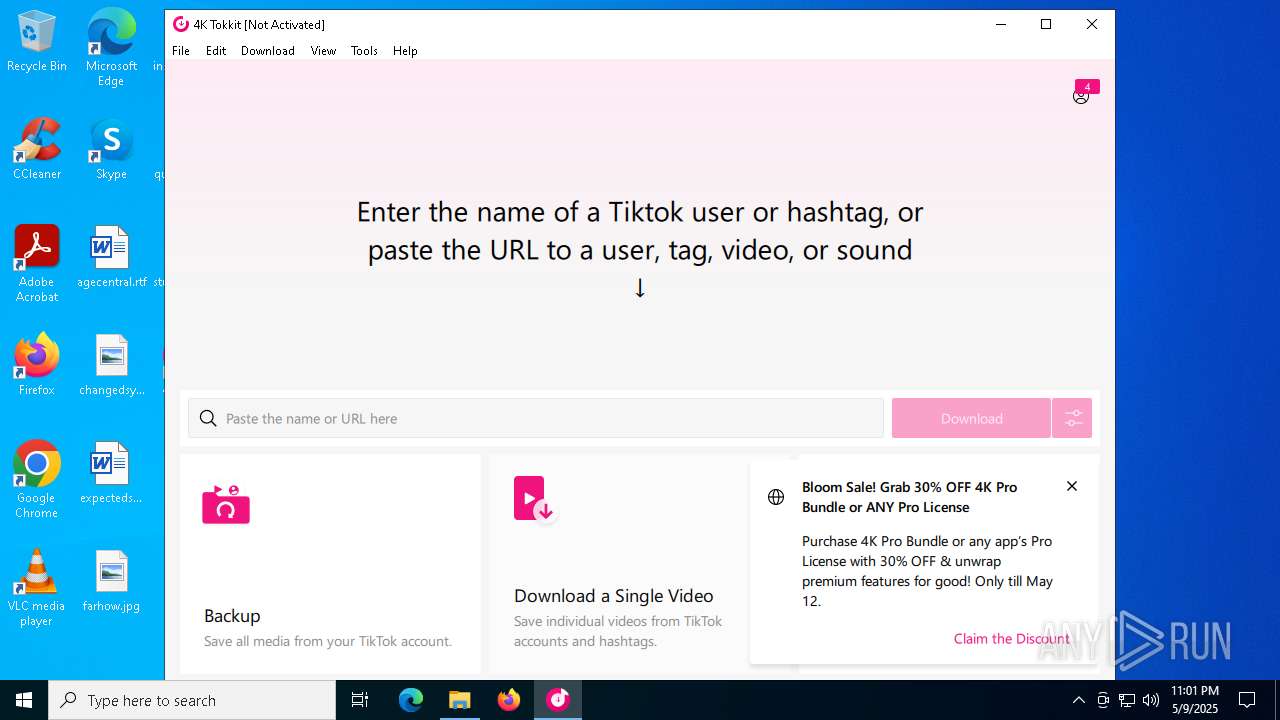Image resolution: width=1280 pixels, height=720 pixels.
Task: Open File Explorer from the taskbar
Action: [x=459, y=700]
